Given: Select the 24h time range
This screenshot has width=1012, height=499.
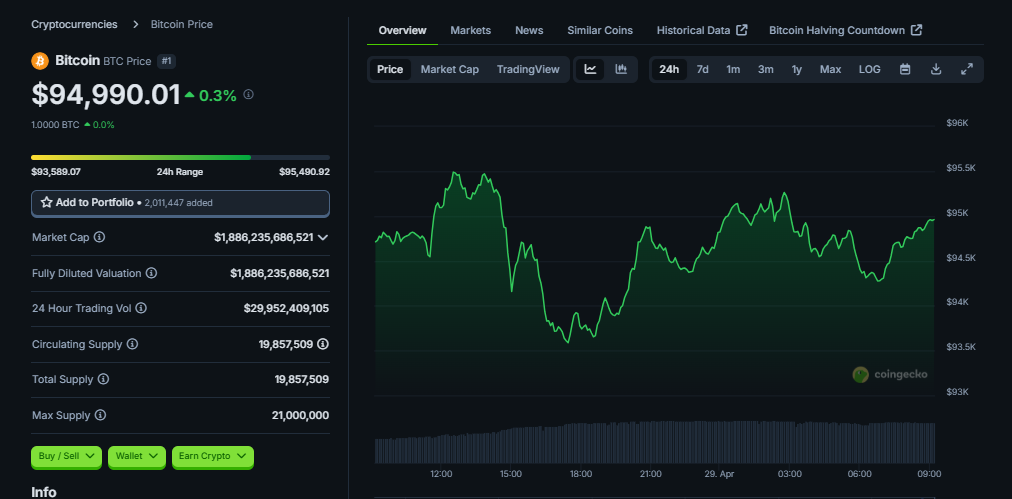Looking at the screenshot, I should click(x=669, y=69).
